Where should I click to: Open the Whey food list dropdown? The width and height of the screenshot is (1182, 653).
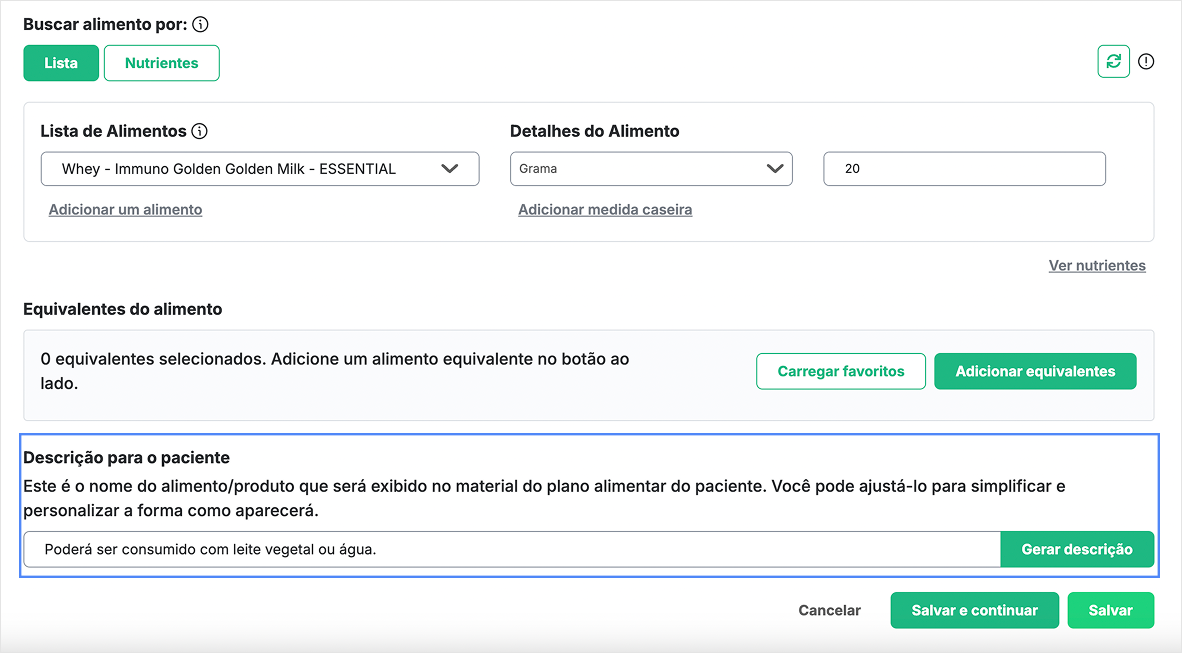[x=240, y=169]
